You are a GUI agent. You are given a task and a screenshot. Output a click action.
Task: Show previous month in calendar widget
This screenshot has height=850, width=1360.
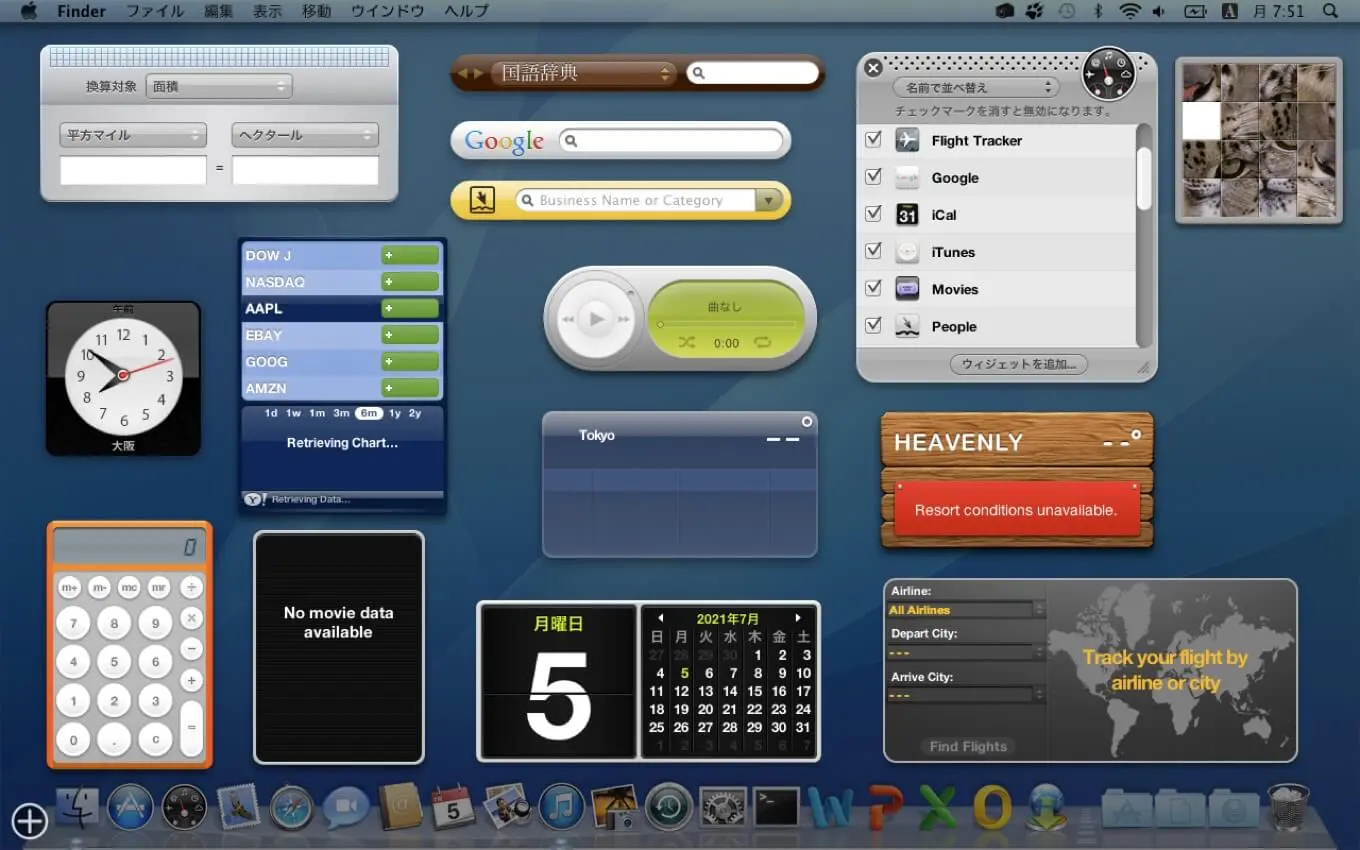661,618
